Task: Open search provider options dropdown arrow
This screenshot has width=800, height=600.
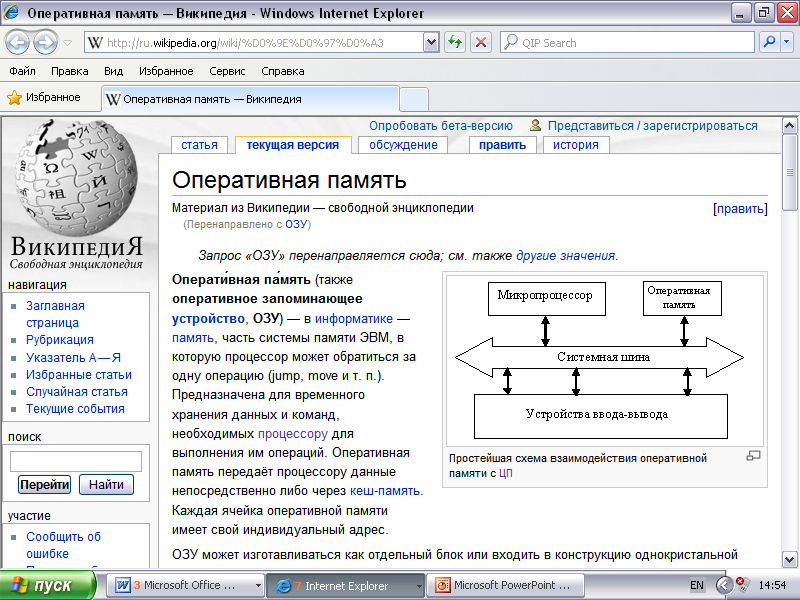Action: click(x=787, y=42)
